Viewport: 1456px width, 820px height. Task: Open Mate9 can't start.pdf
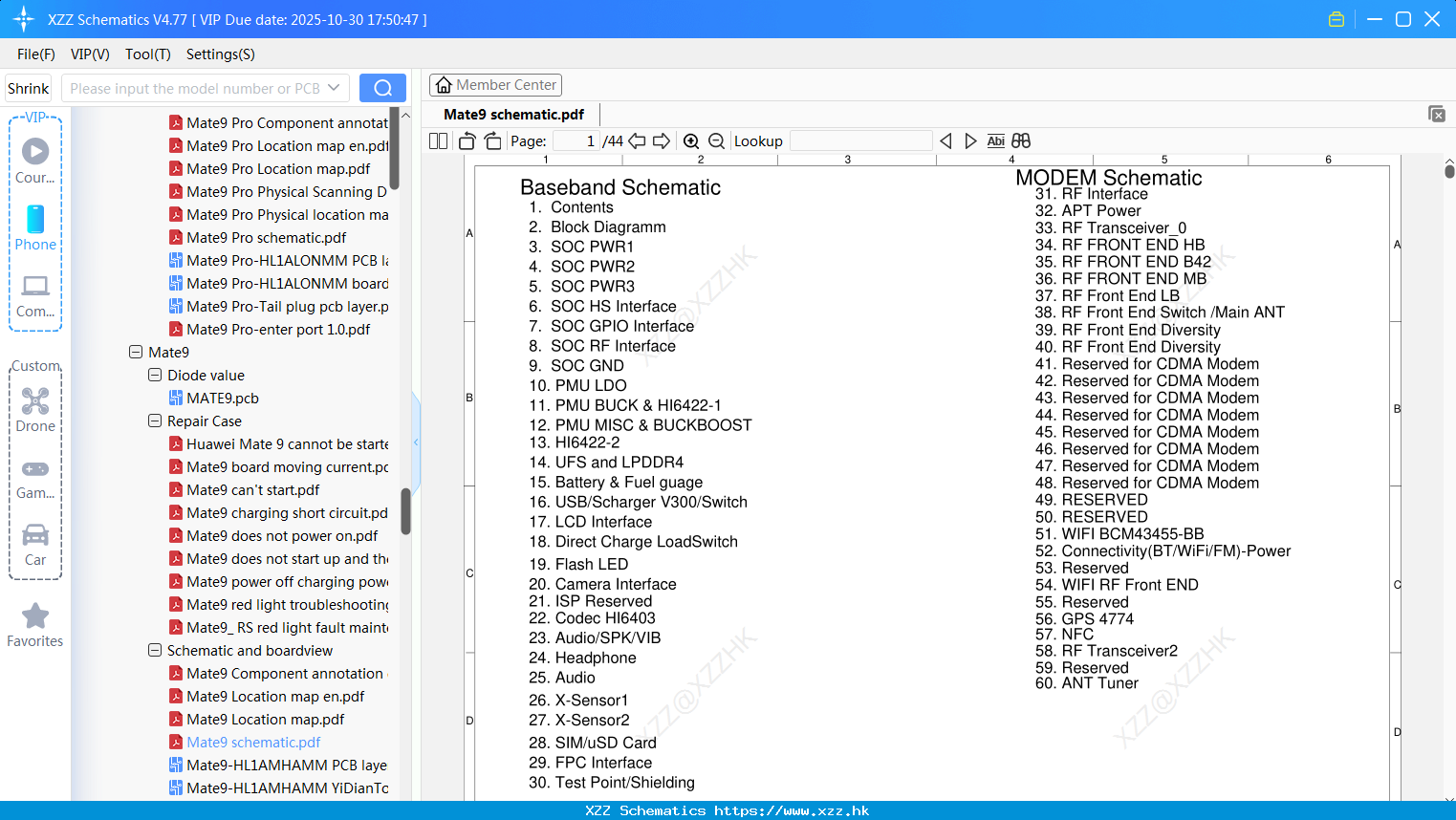[x=253, y=489]
